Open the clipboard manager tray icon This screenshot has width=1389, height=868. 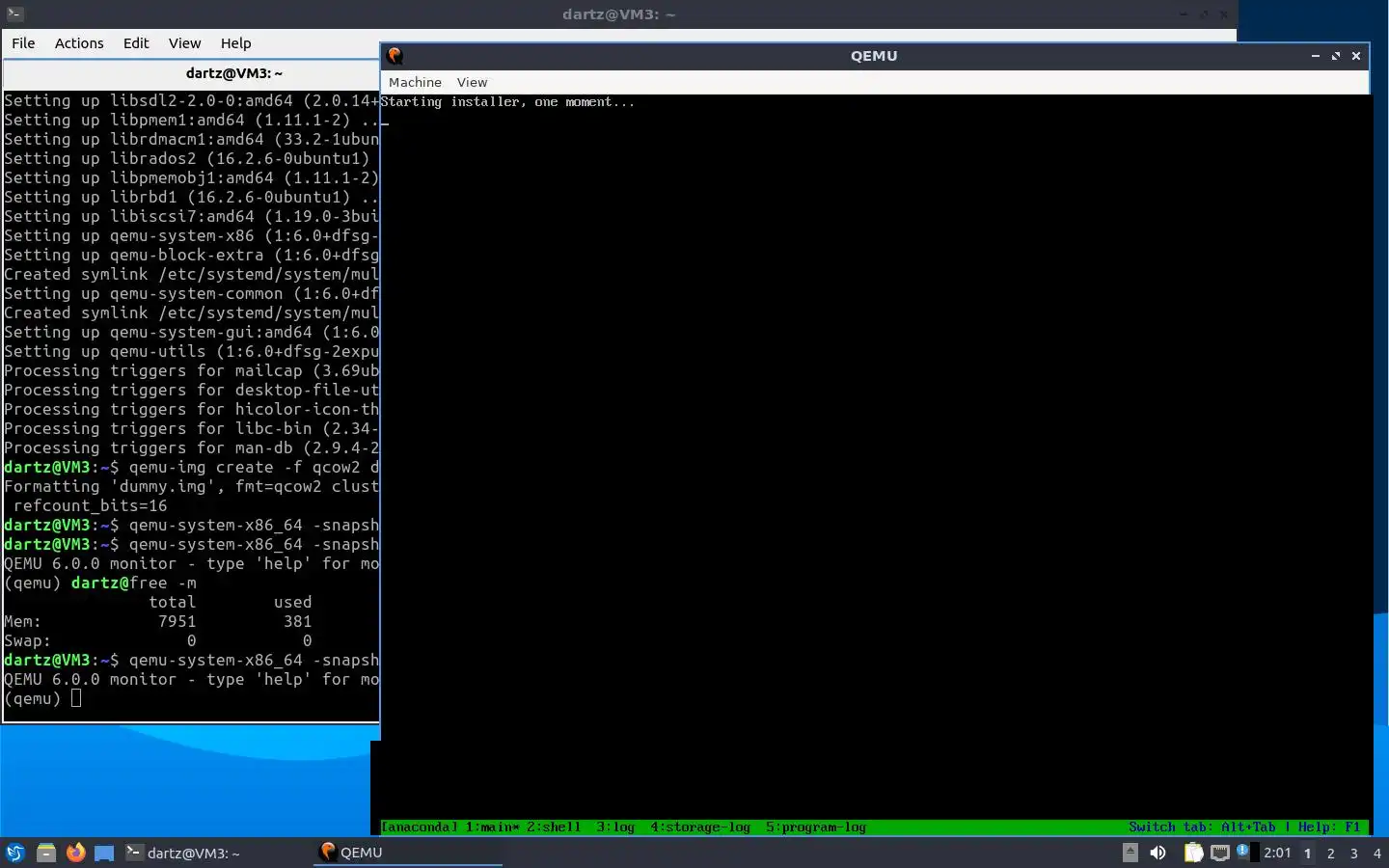[1194, 853]
